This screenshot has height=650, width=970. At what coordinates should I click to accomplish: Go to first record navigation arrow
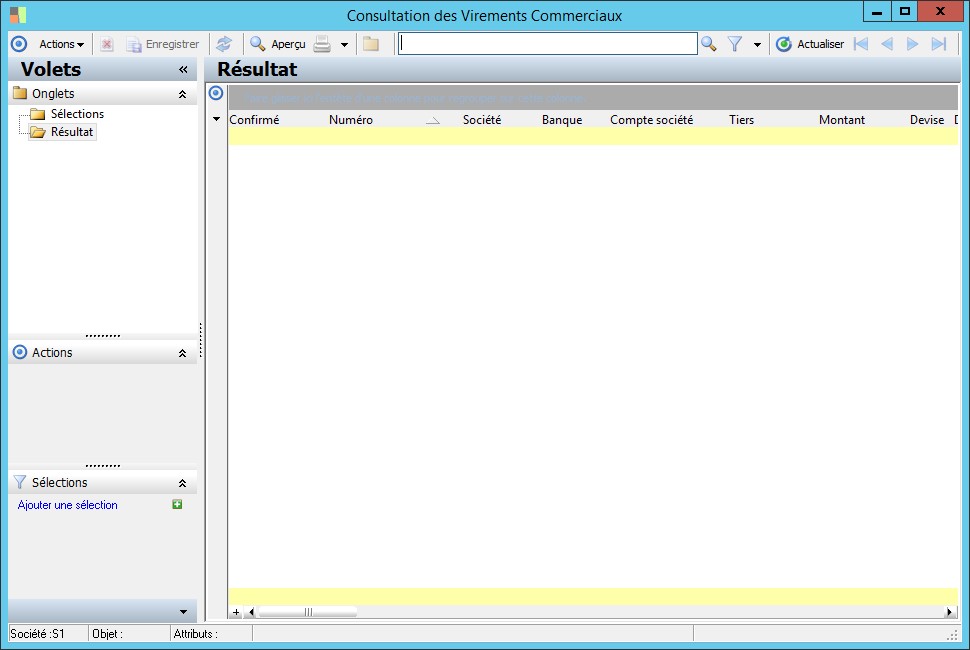[x=861, y=44]
